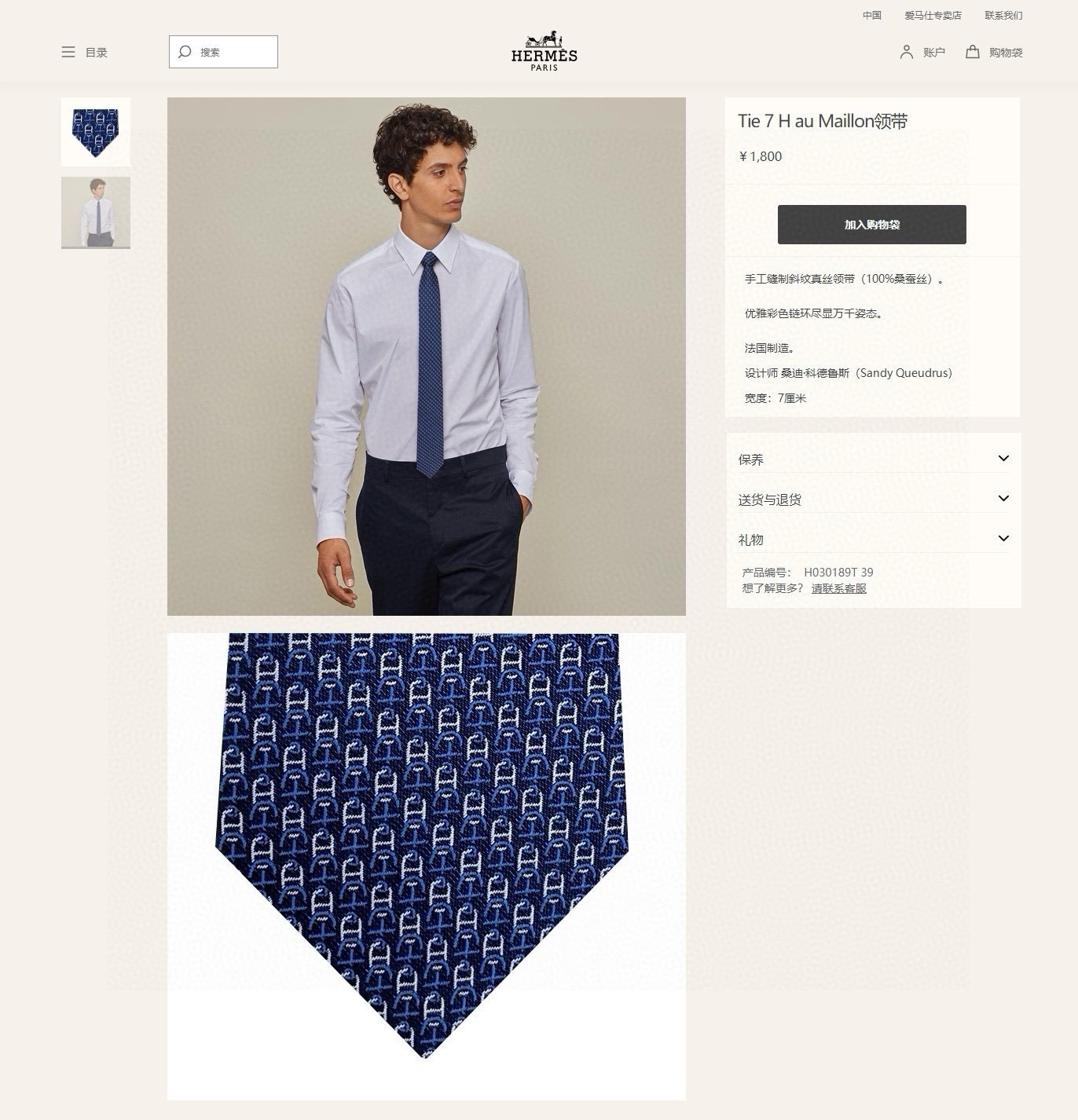
Task: Click the 目录 menu label
Action: coord(97,53)
